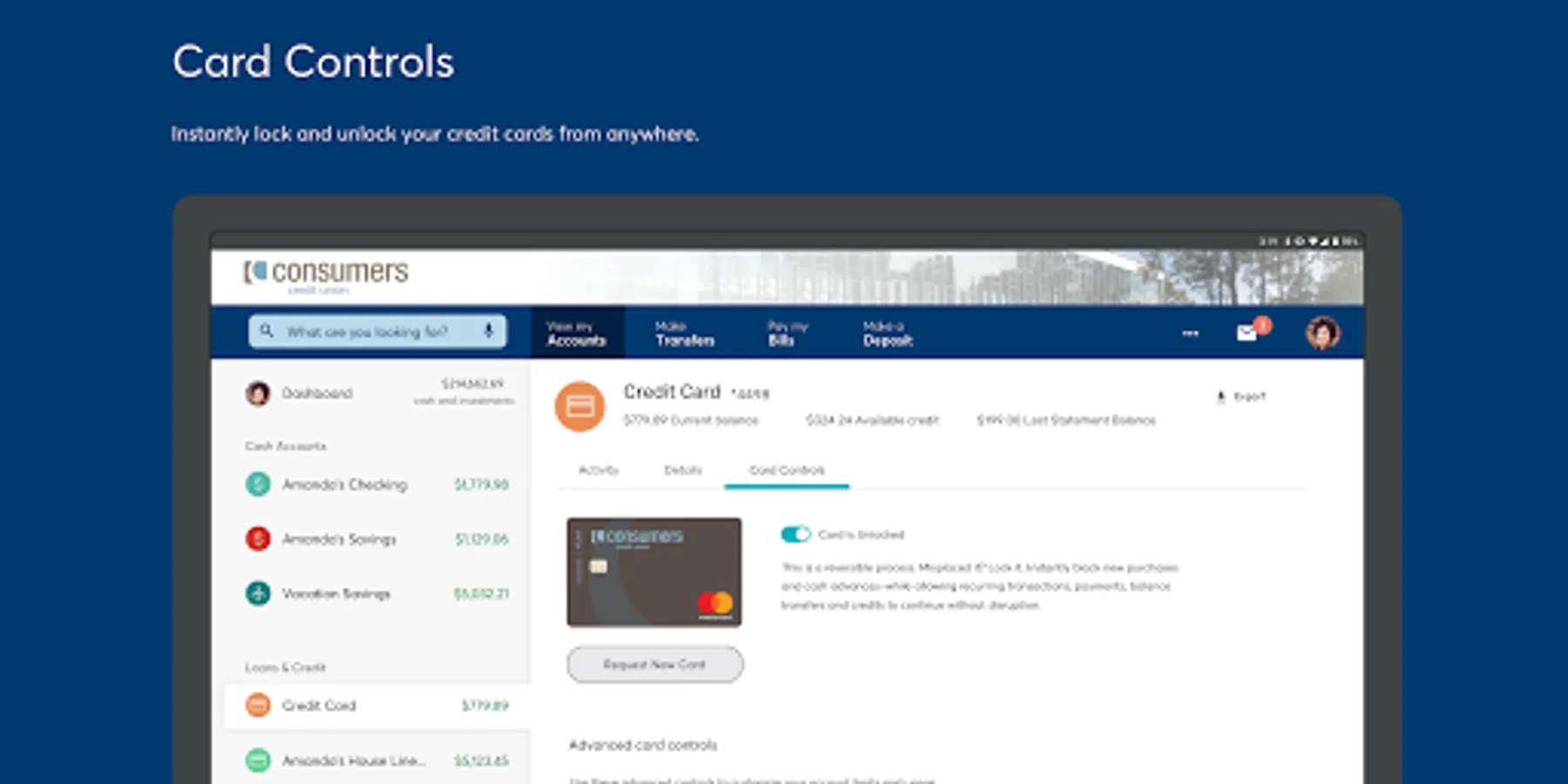Activate the microphone voice search icon
Viewport: 1568px width, 784px height.
(x=489, y=331)
